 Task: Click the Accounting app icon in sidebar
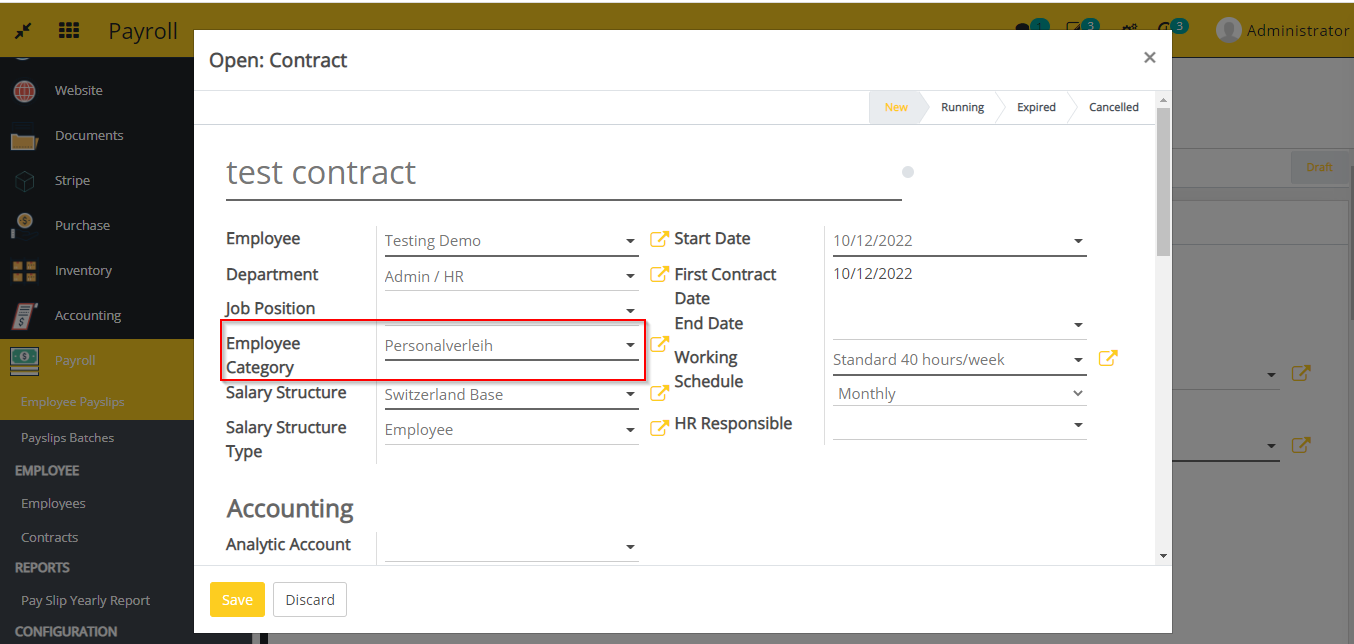(x=24, y=316)
